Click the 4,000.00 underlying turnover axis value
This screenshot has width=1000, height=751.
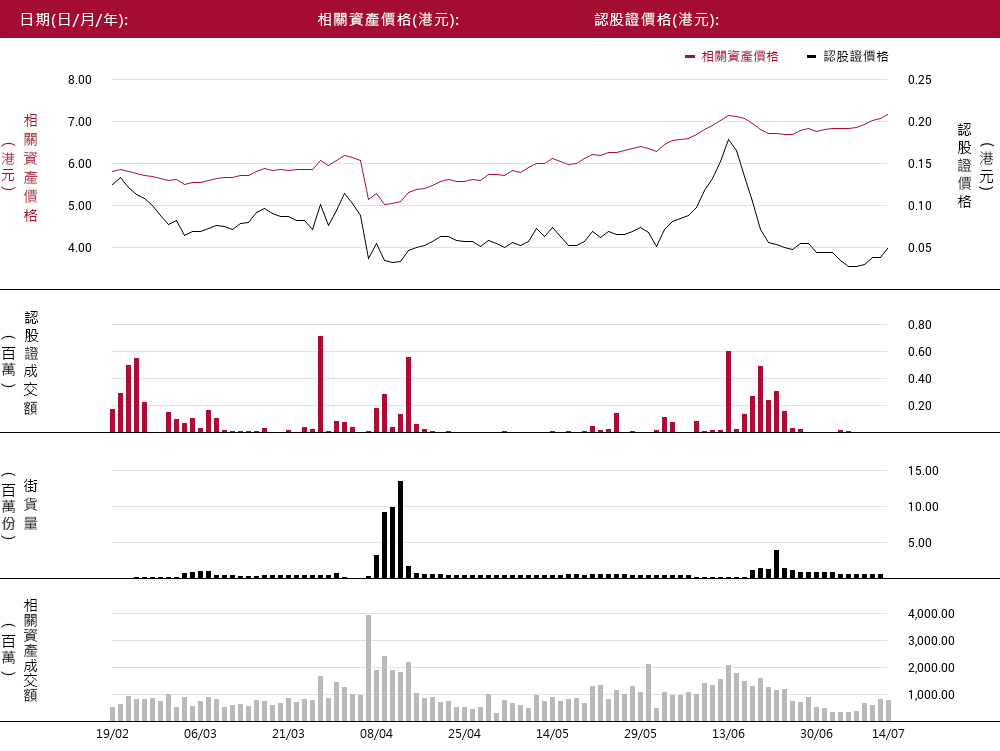(931, 614)
